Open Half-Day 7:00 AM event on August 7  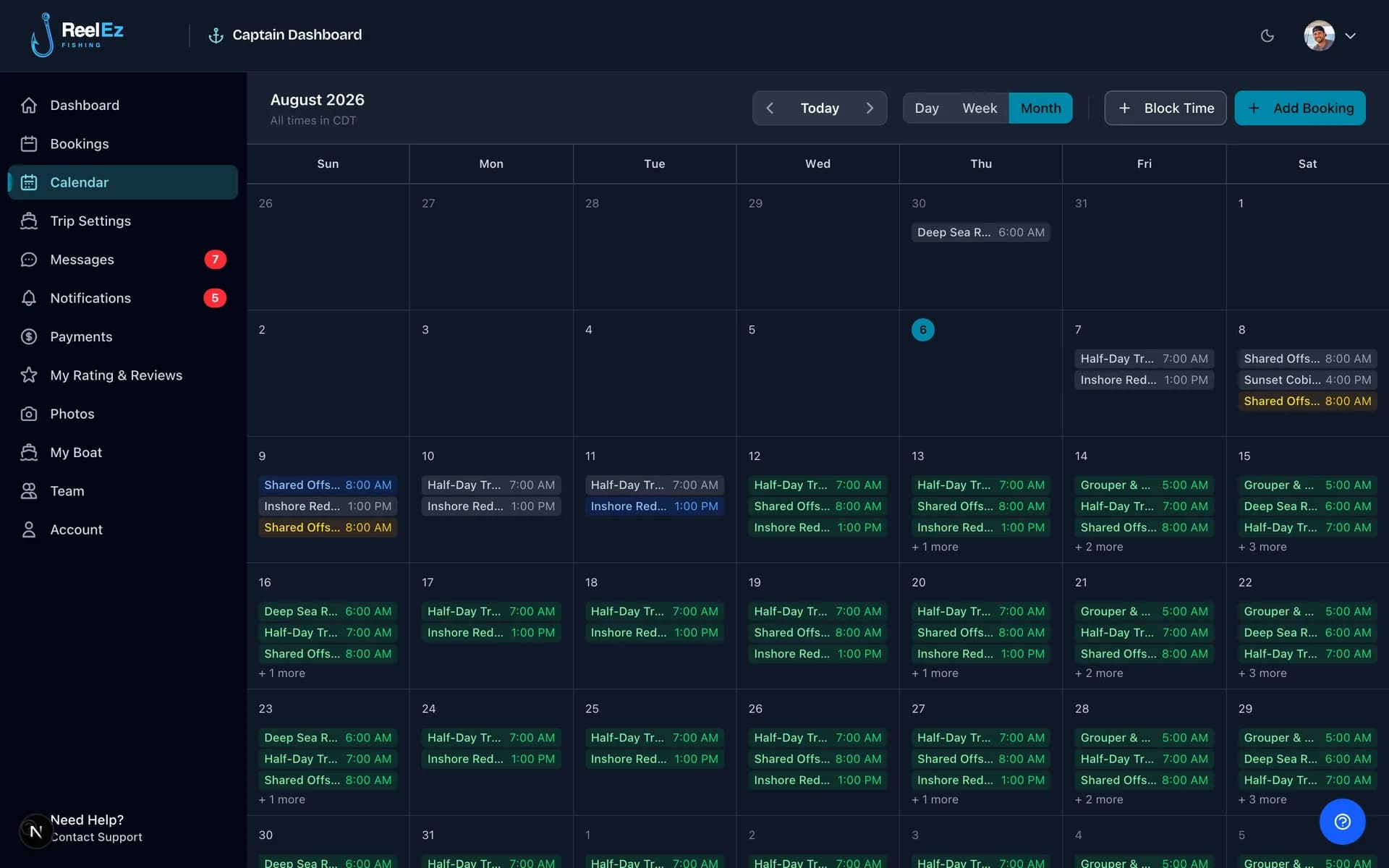point(1144,359)
